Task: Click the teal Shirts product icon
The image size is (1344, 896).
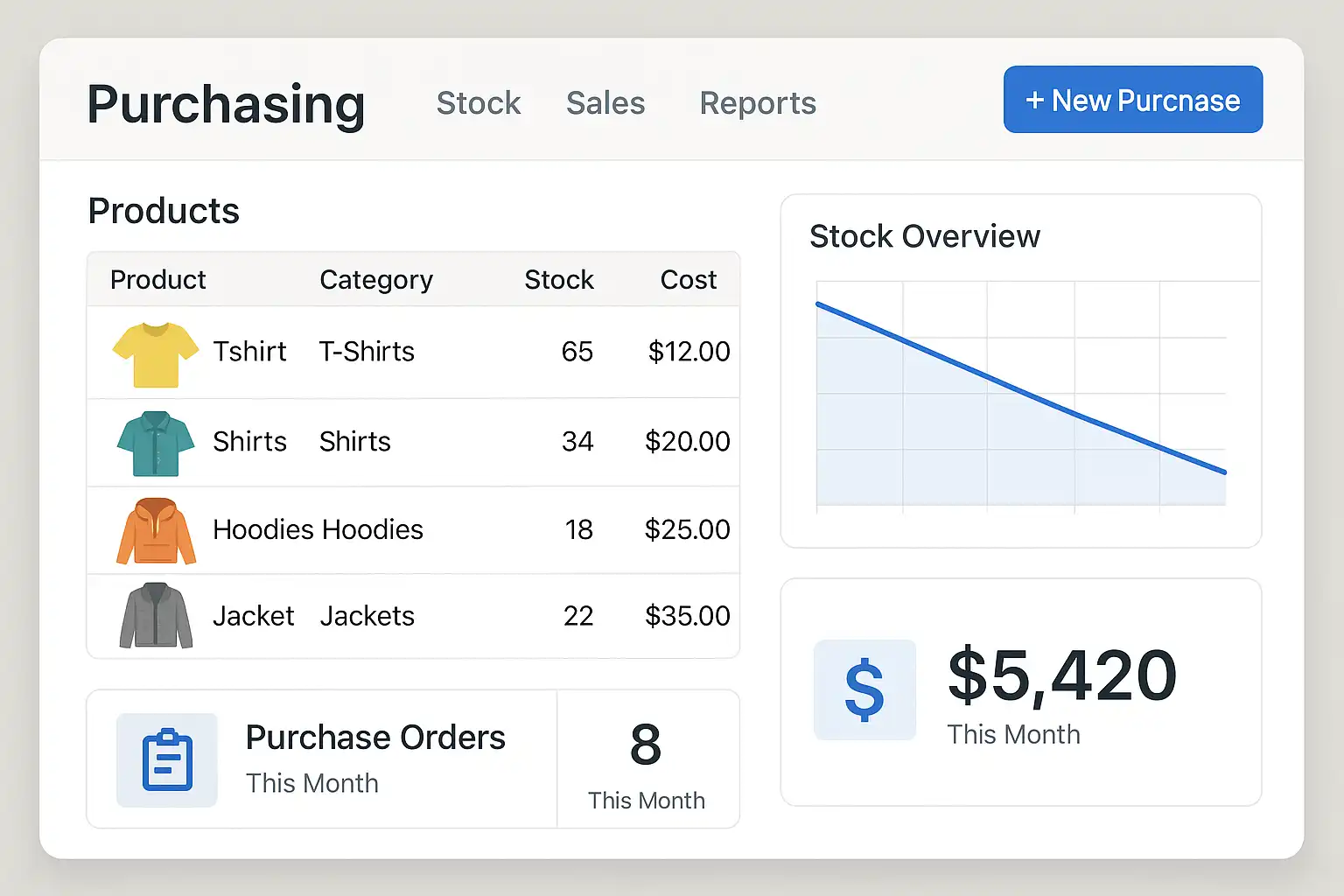Action: coord(156,444)
